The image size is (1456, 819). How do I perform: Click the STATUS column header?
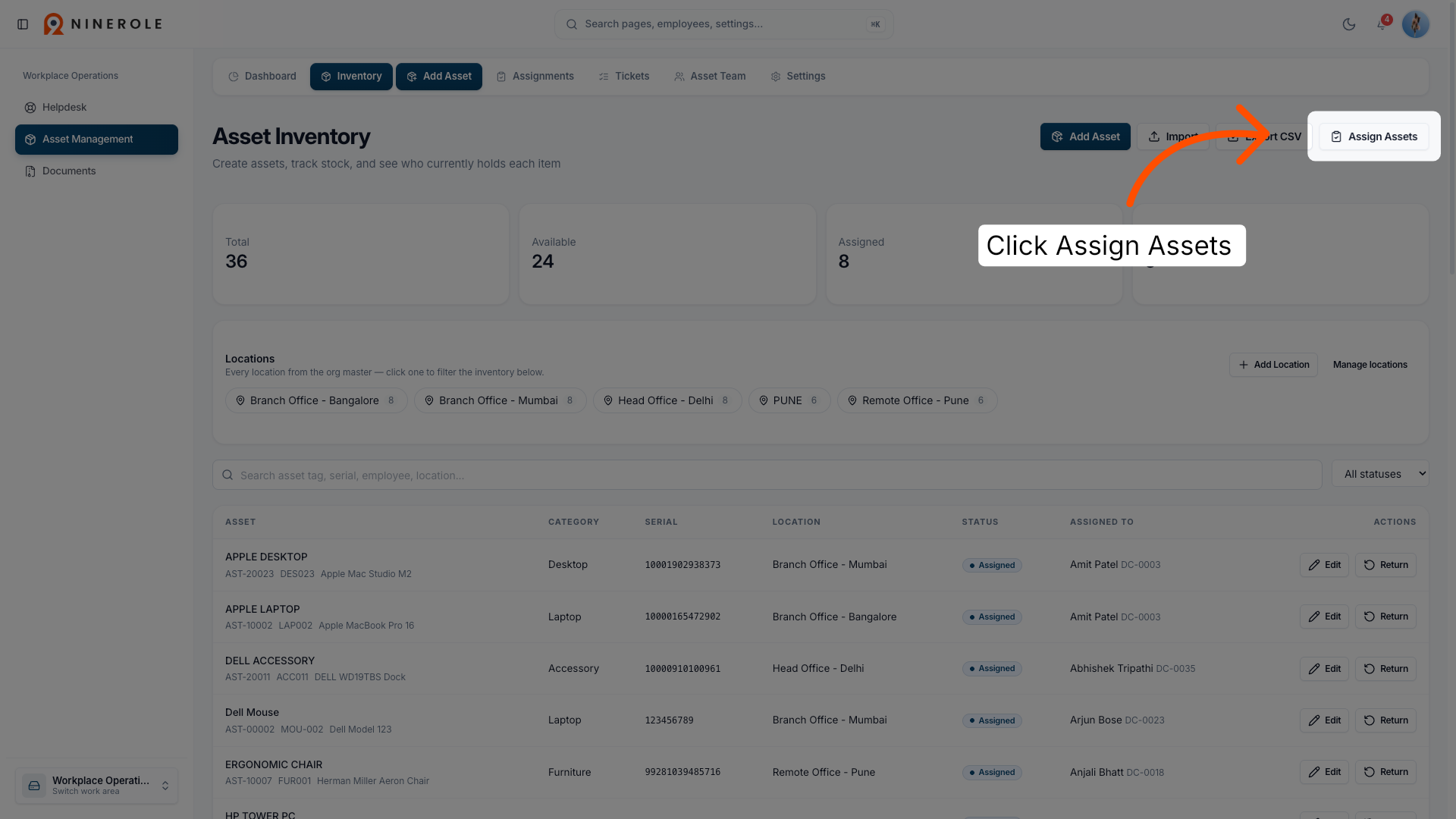980,522
